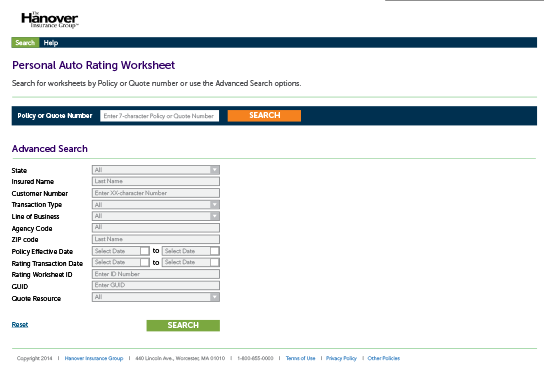Image resolution: width=544 pixels, height=379 pixels.
Task: Open the State dropdown
Action: click(156, 170)
